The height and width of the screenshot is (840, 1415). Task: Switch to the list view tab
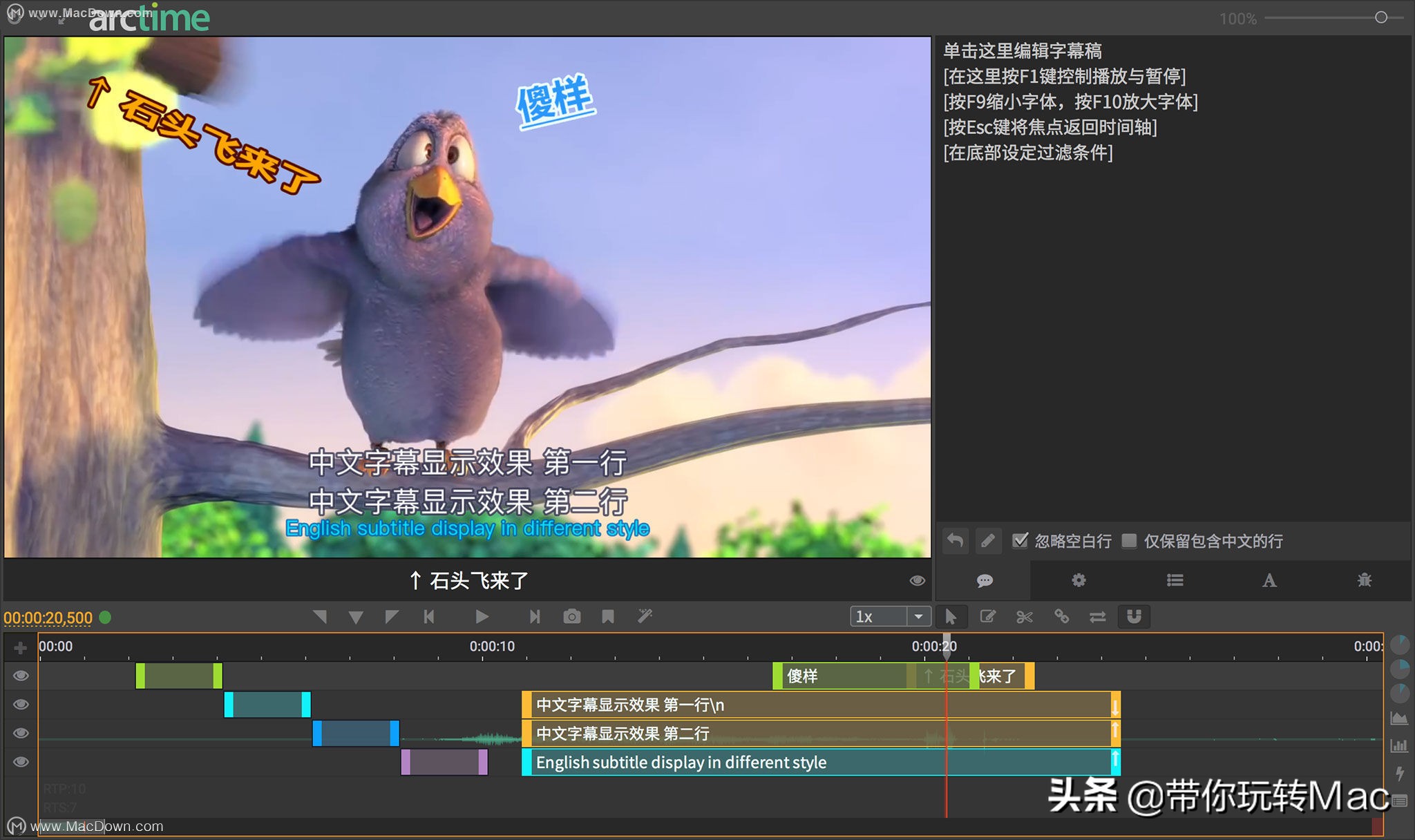click(x=1175, y=580)
